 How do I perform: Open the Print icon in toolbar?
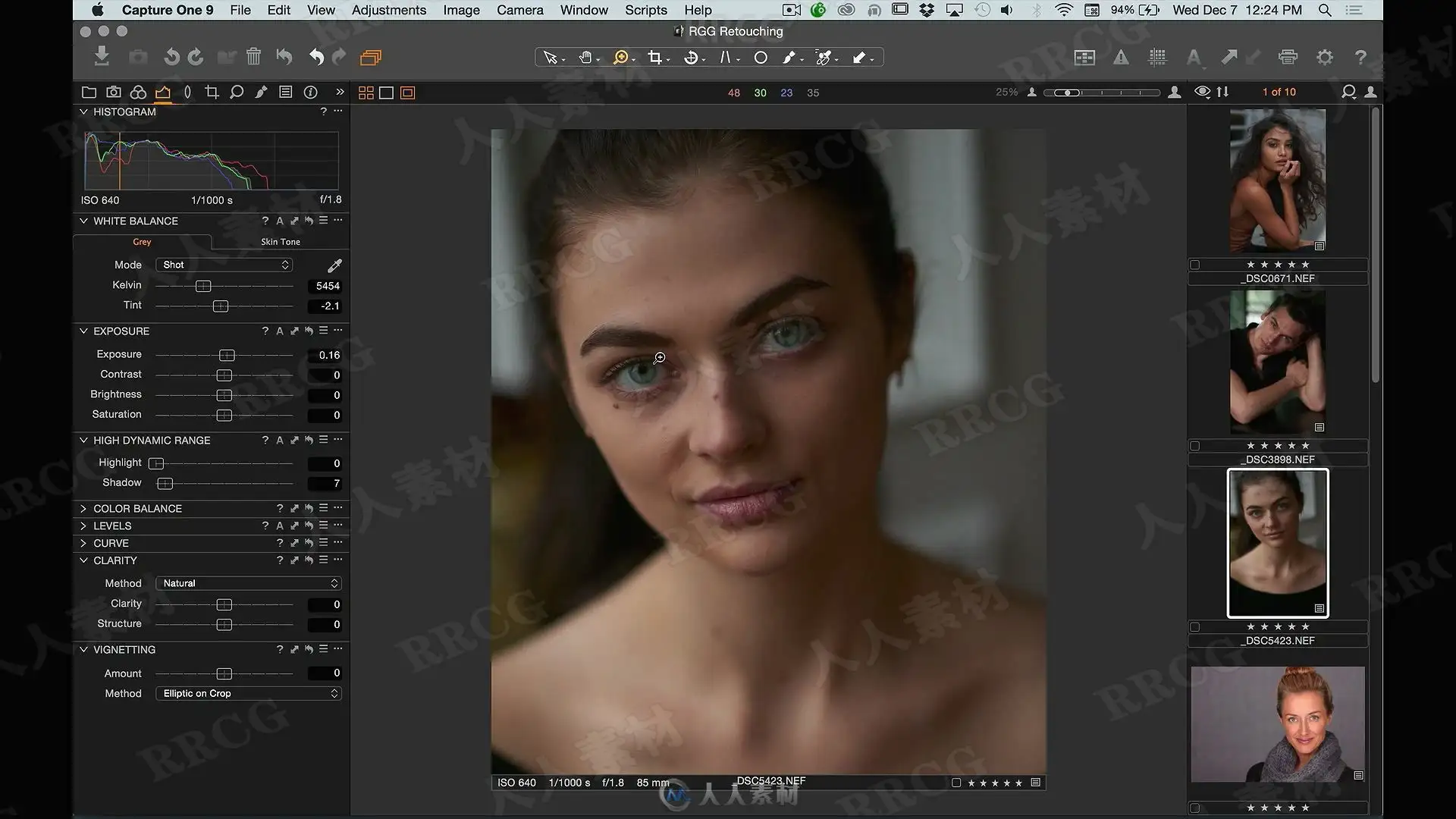coord(1288,58)
